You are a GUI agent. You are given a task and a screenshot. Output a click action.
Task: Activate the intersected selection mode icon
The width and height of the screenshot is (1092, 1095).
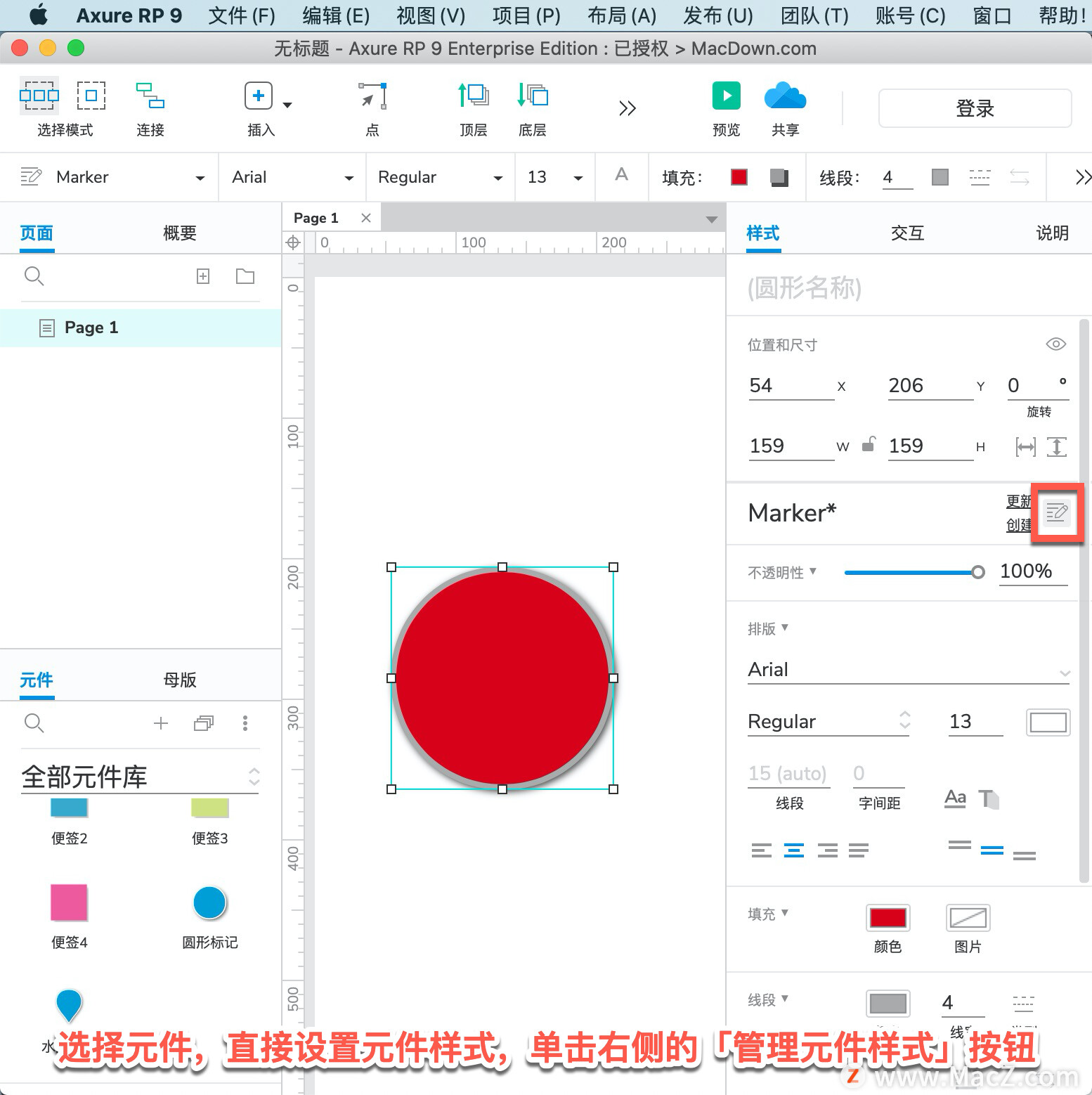(x=39, y=96)
